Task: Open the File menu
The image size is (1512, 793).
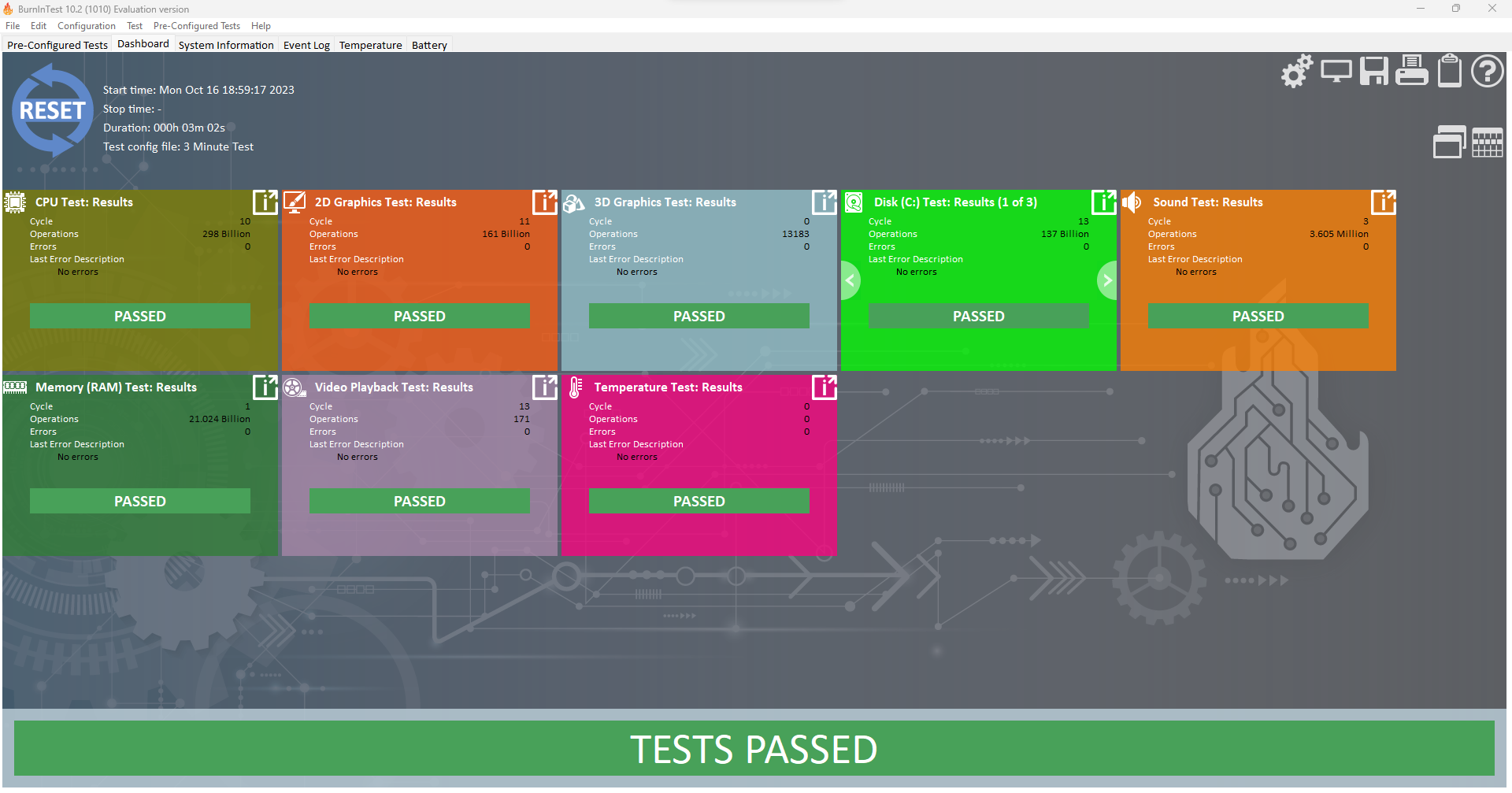Action: point(13,26)
